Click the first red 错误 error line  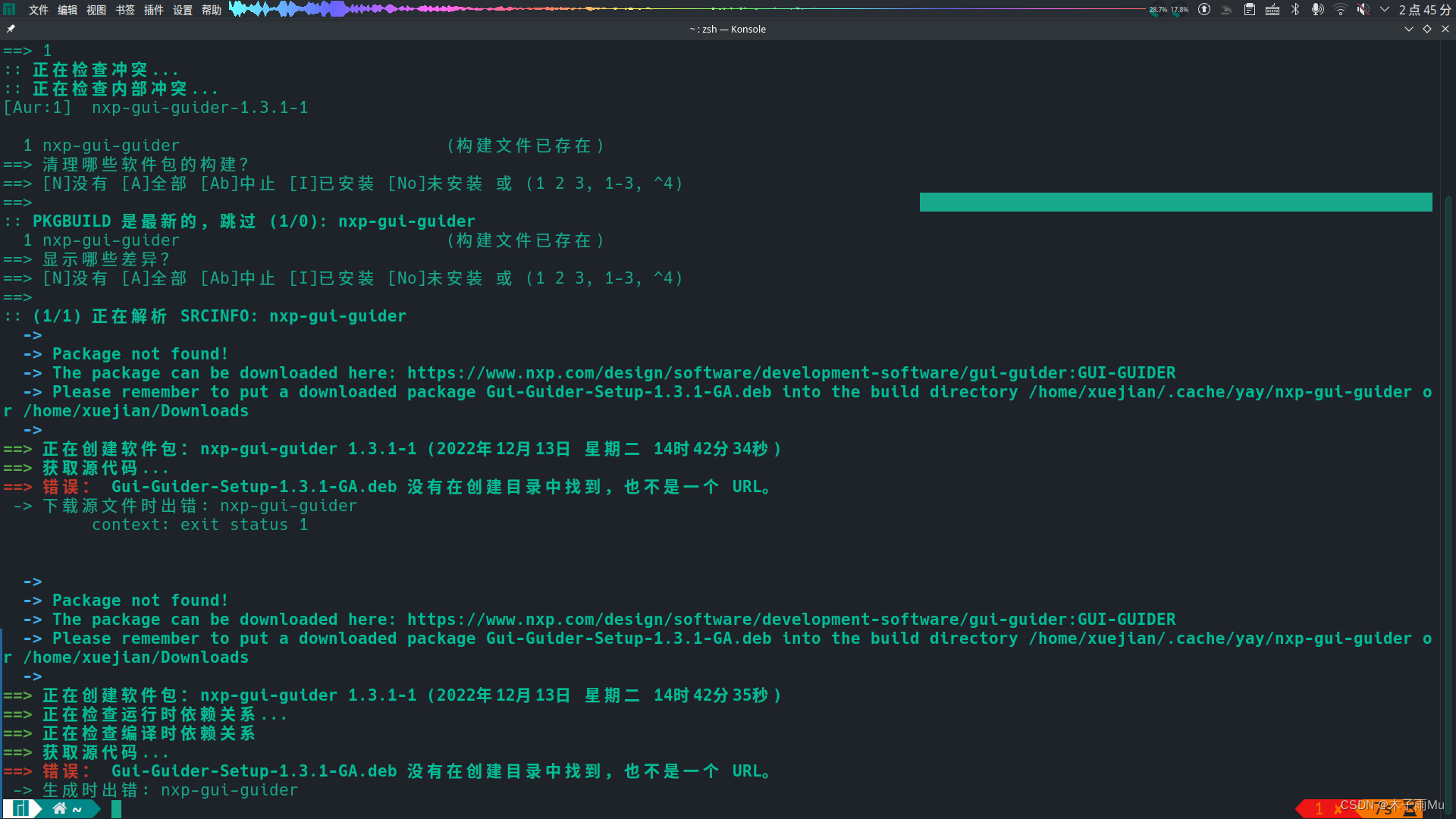(387, 487)
